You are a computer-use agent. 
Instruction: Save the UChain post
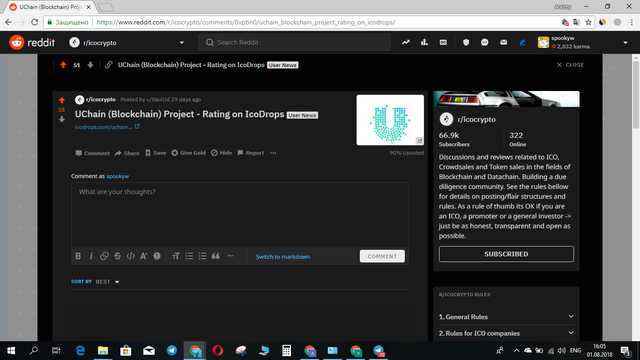(x=156, y=153)
